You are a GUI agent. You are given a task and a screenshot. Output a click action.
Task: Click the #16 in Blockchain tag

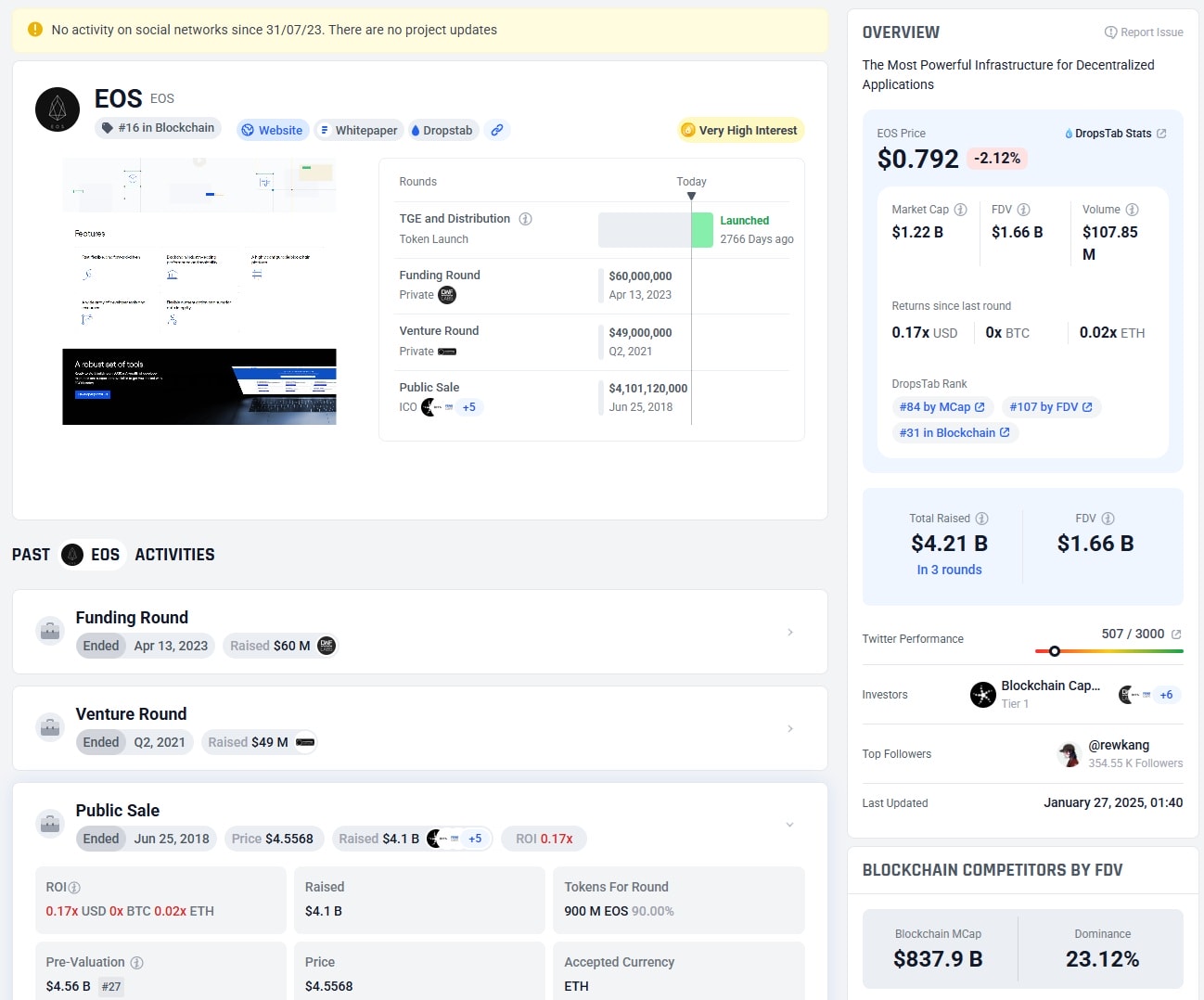(x=158, y=128)
